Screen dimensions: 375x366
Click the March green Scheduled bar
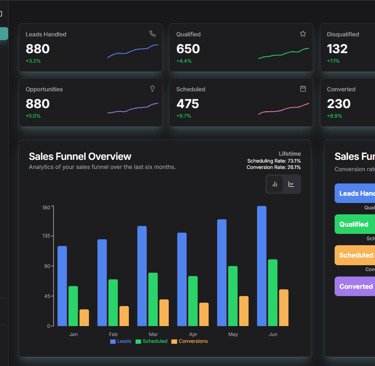(x=153, y=299)
